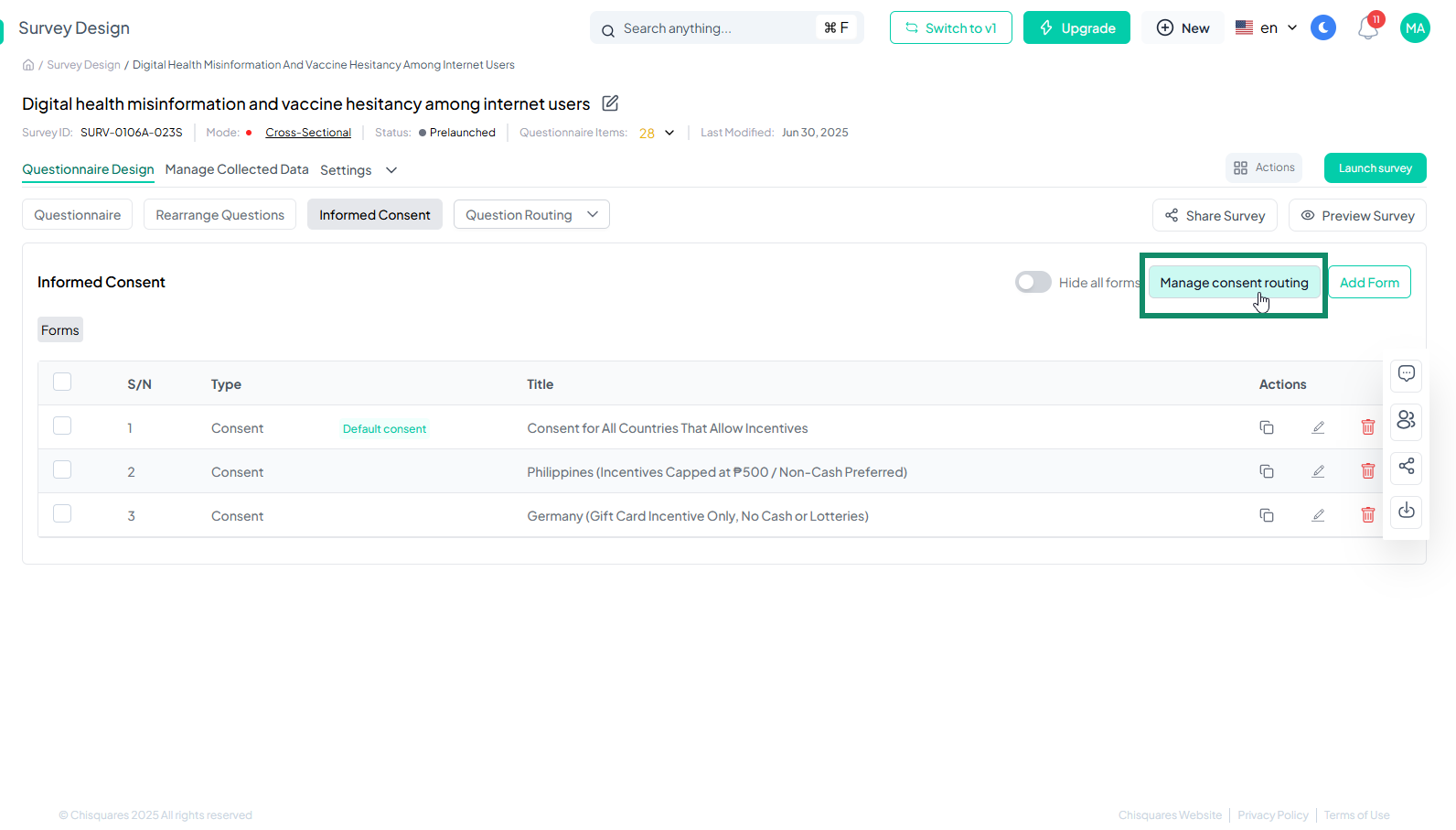Duplicate the Philippines consent form

coord(1267,471)
